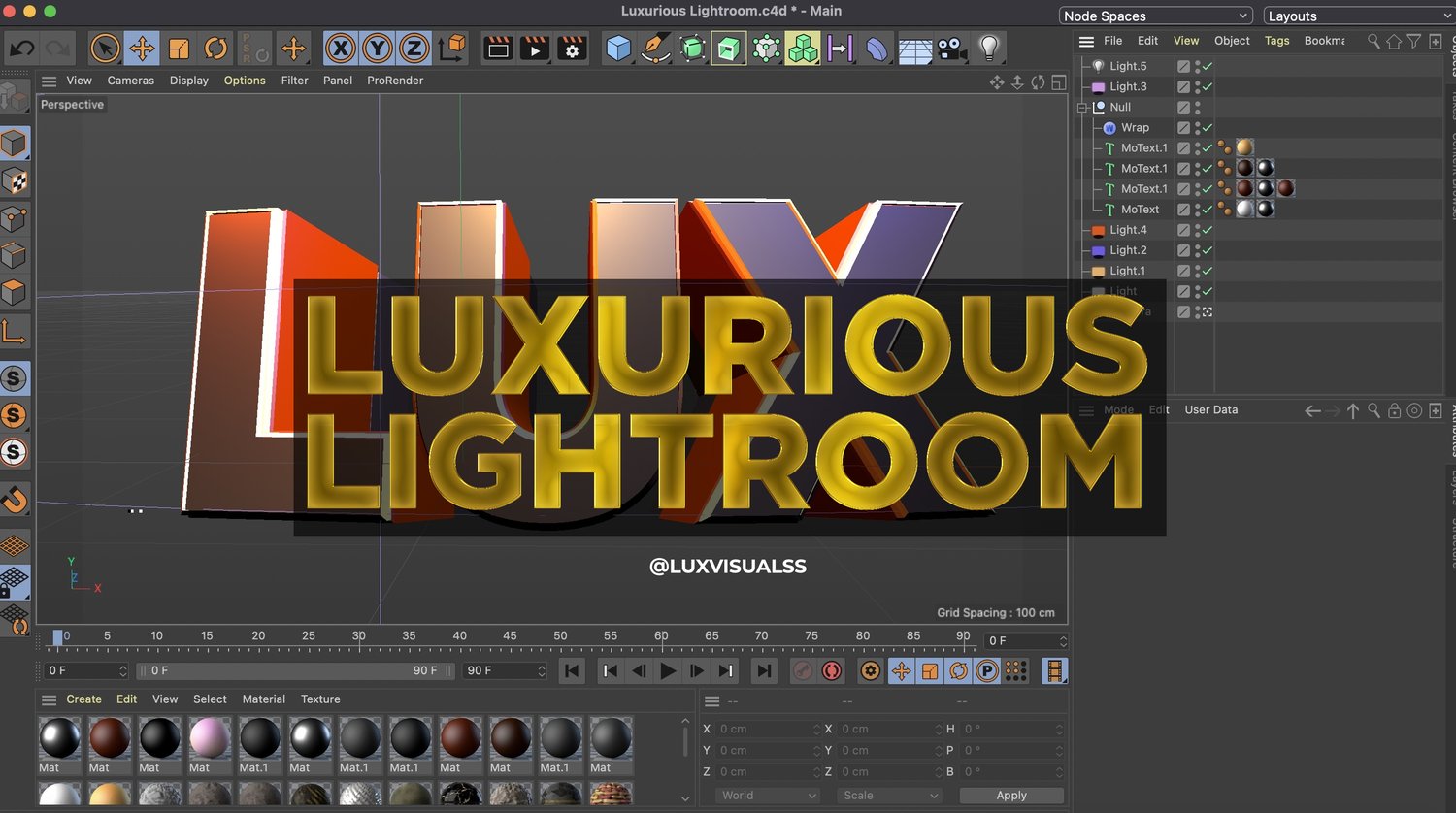Click the Undo arrow icon
Screen dimensions: 1456x813
[22, 49]
